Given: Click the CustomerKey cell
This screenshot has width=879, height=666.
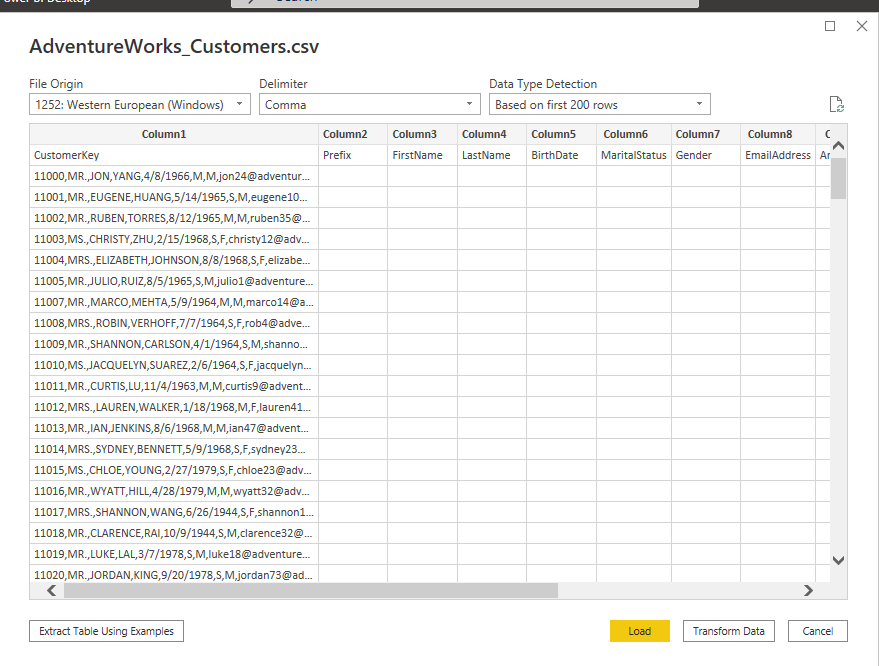Looking at the screenshot, I should 174,155.
